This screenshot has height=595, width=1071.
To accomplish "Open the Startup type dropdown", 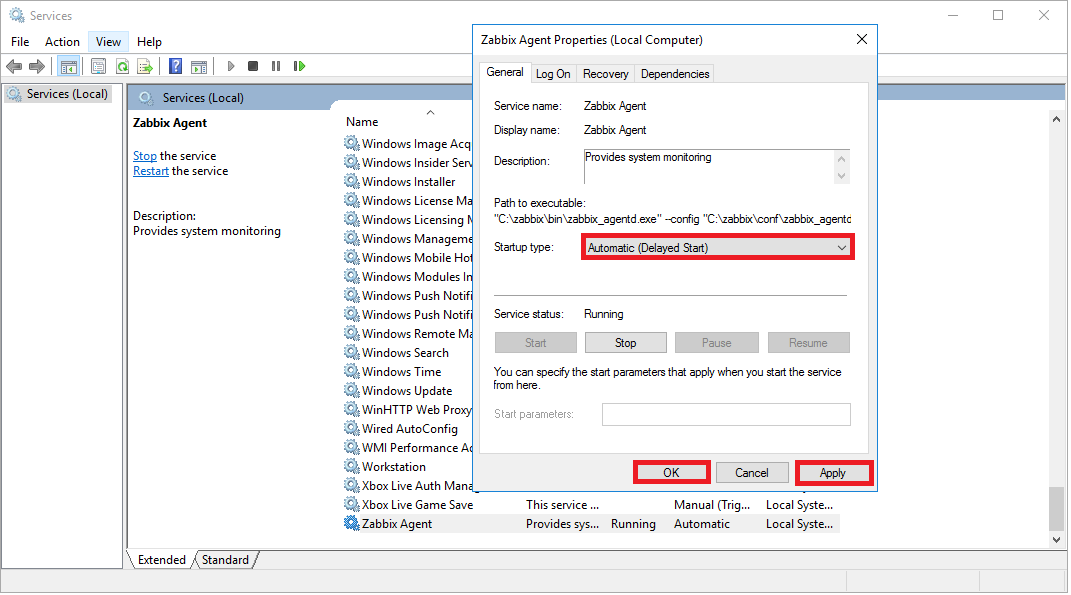I will [717, 247].
